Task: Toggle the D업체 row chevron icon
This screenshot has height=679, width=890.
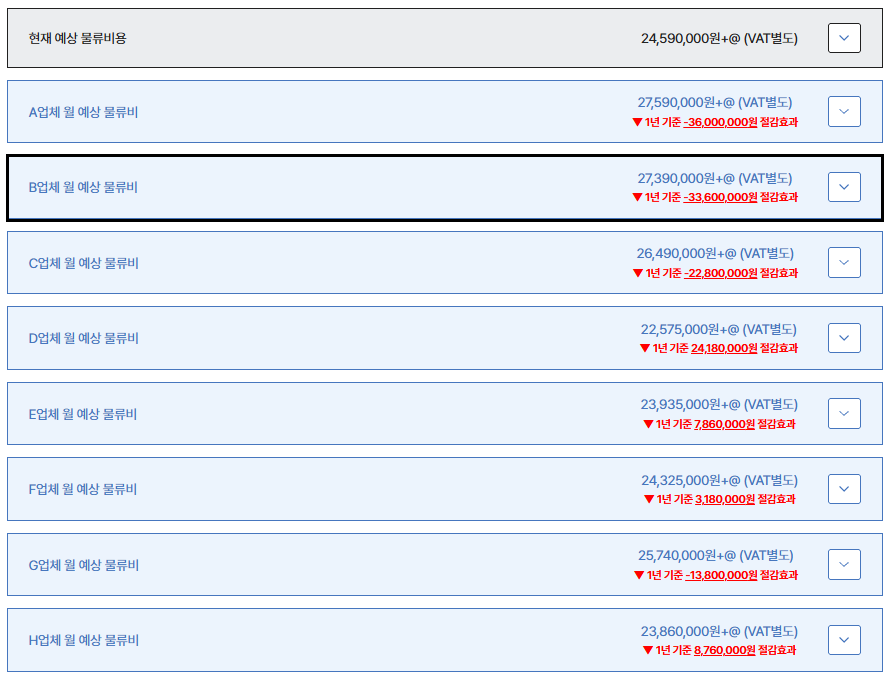Action: [844, 338]
